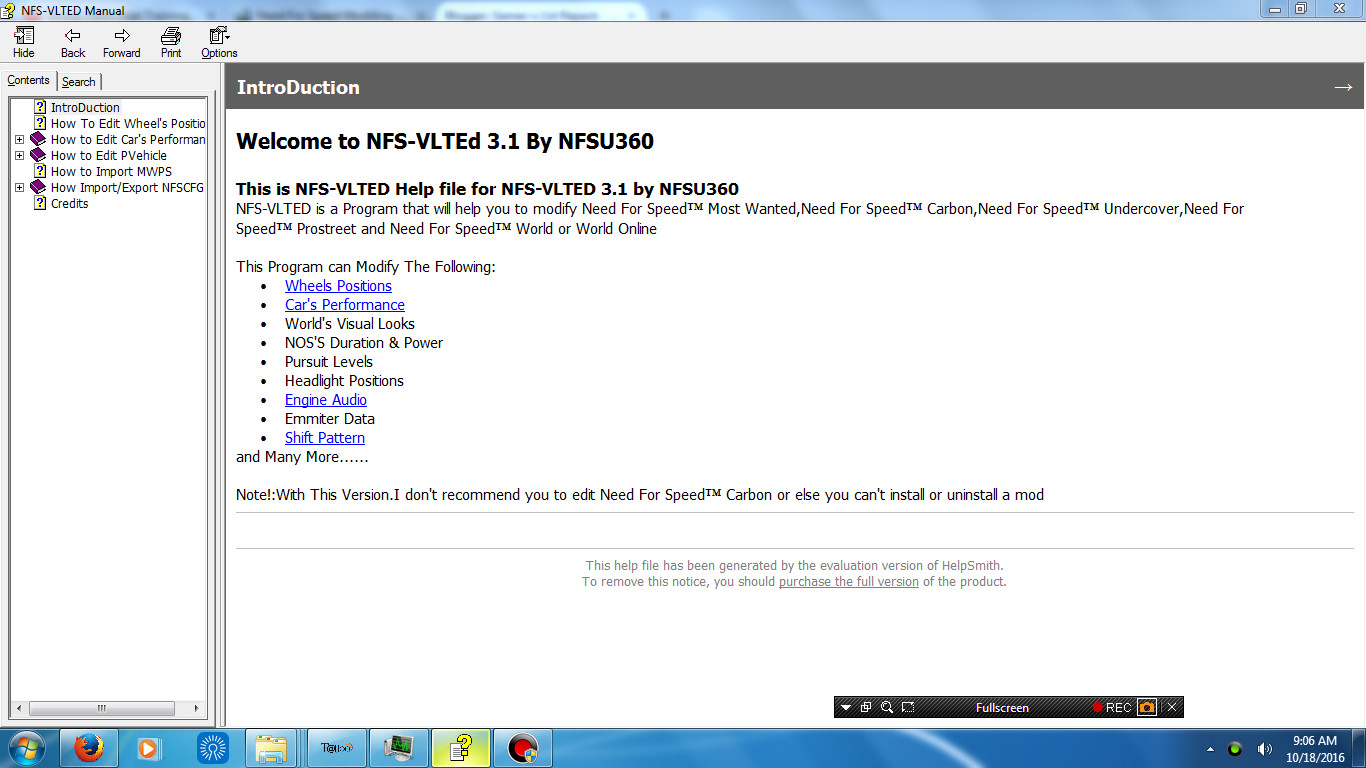This screenshot has width=1366, height=768.
Task: Click the magnifier zoom icon on the recording bar
Action: pyautogui.click(x=887, y=707)
